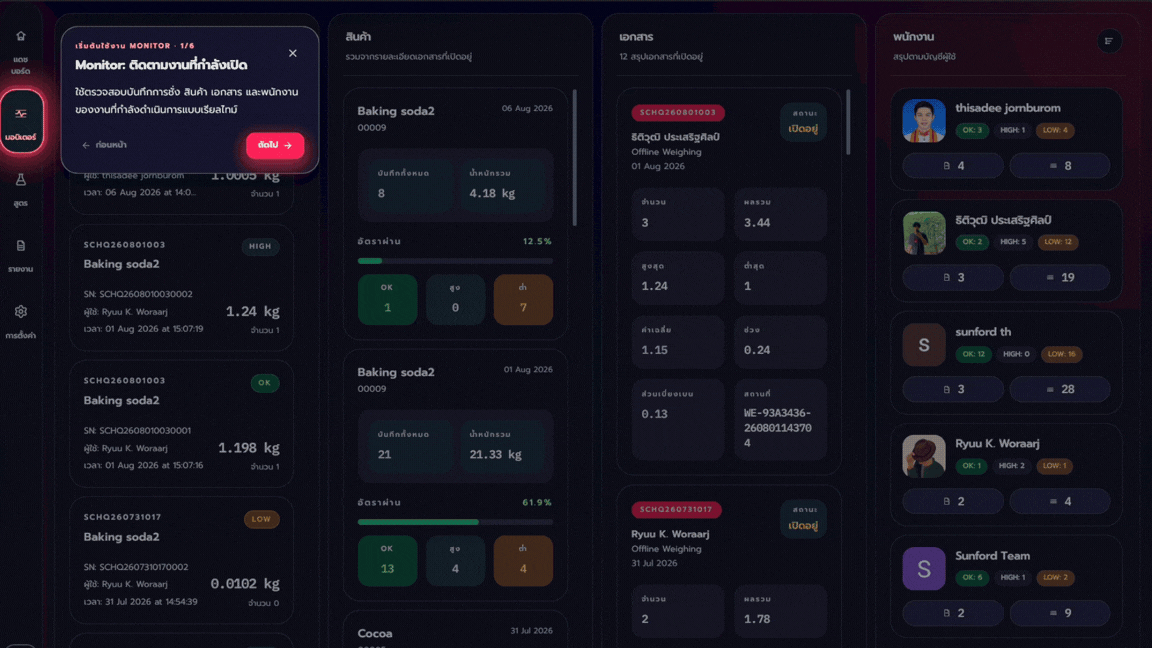
Task: Click thisadee jornburom document count 4
Action: pos(953,166)
